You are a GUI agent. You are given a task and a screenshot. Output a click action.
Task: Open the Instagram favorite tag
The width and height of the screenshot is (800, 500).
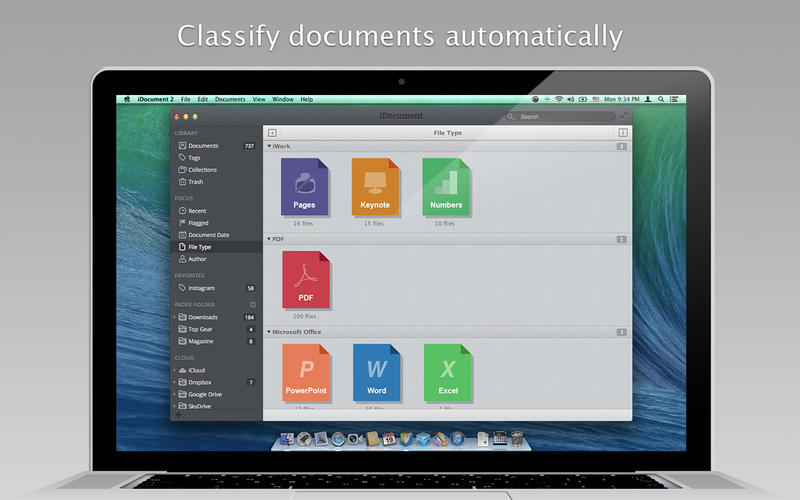pos(216,288)
